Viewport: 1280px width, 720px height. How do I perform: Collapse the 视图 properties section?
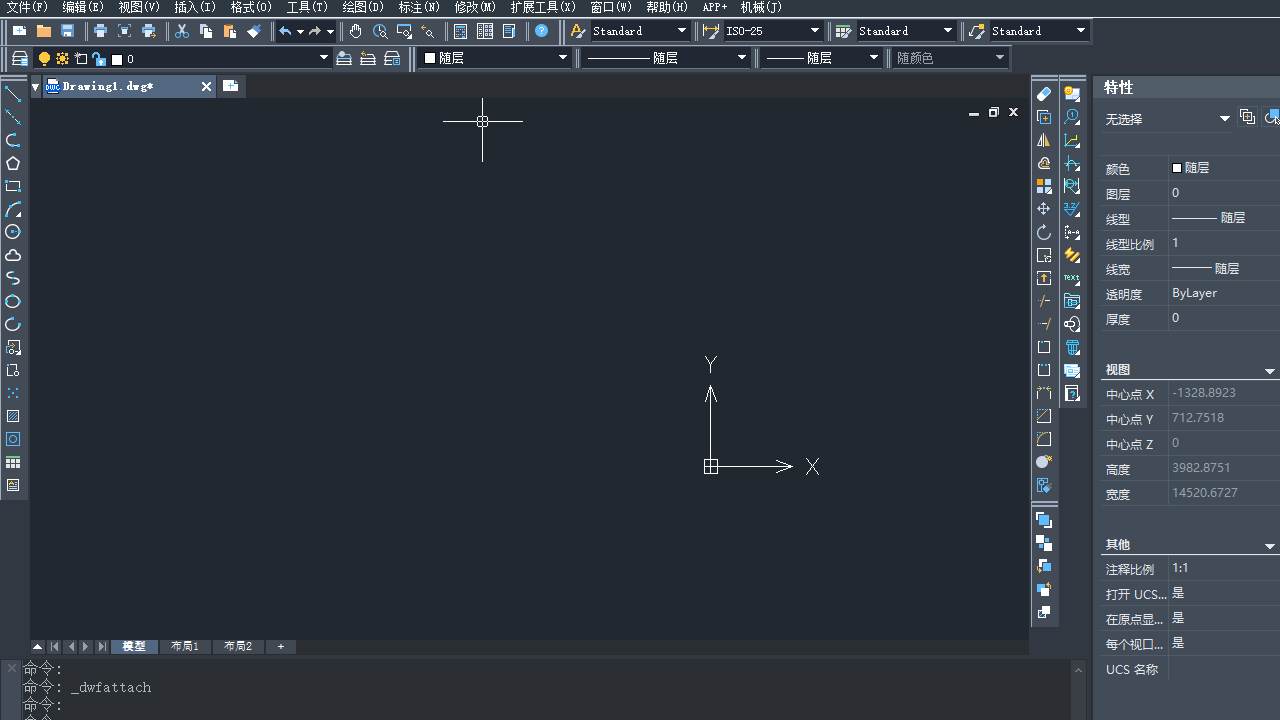click(1270, 371)
